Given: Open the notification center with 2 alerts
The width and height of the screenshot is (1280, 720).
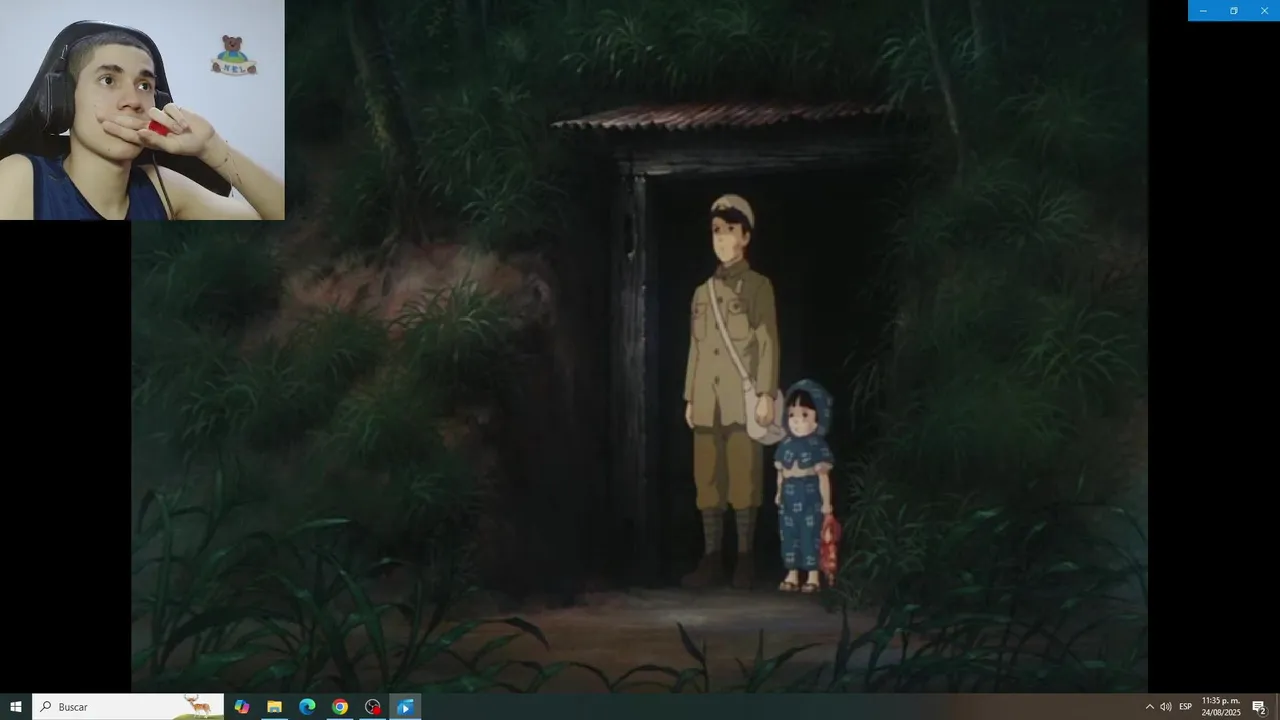Looking at the screenshot, I should tap(1260, 707).
